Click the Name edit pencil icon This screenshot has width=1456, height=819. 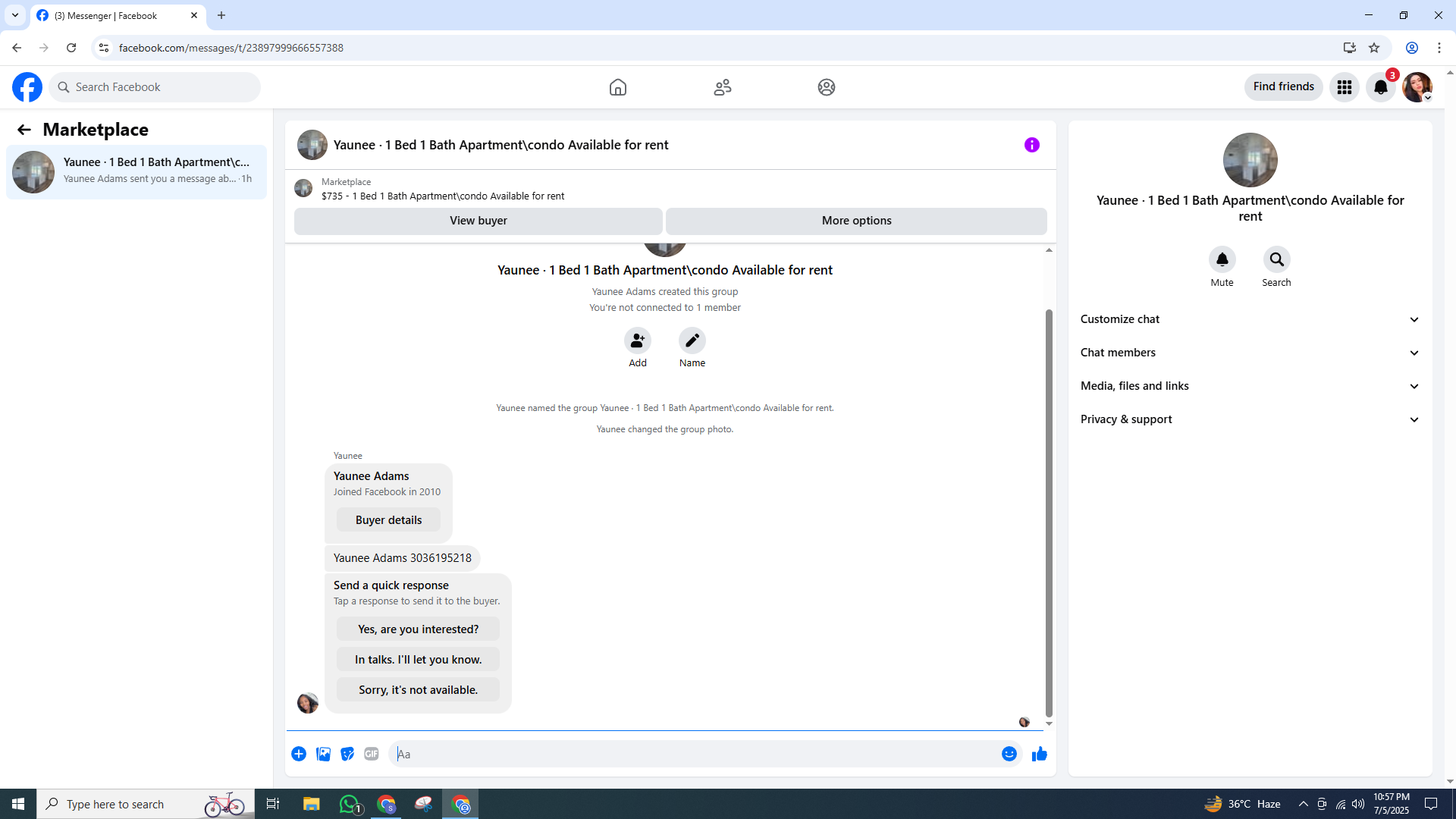[692, 340]
